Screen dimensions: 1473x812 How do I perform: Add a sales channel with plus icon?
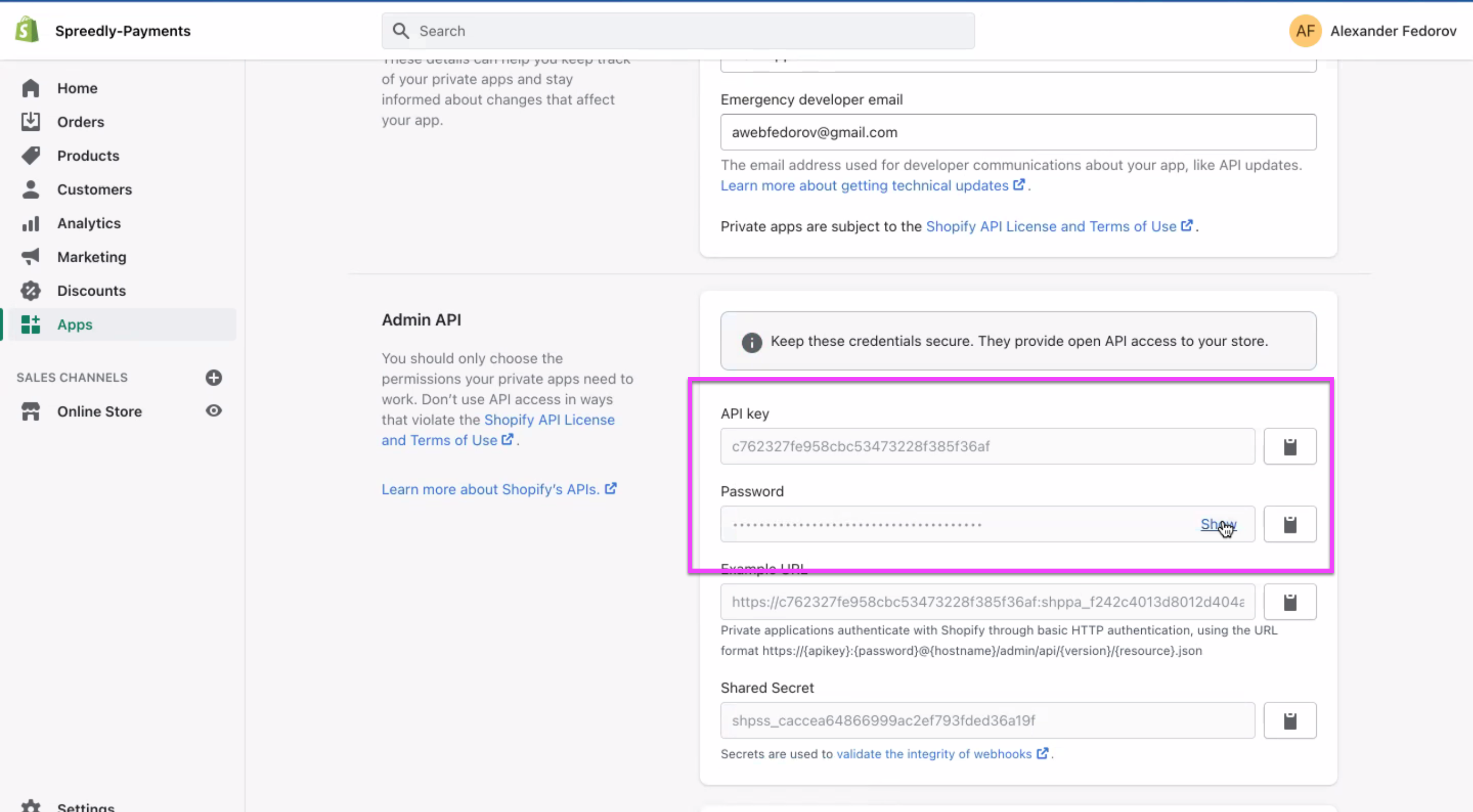pyautogui.click(x=213, y=377)
